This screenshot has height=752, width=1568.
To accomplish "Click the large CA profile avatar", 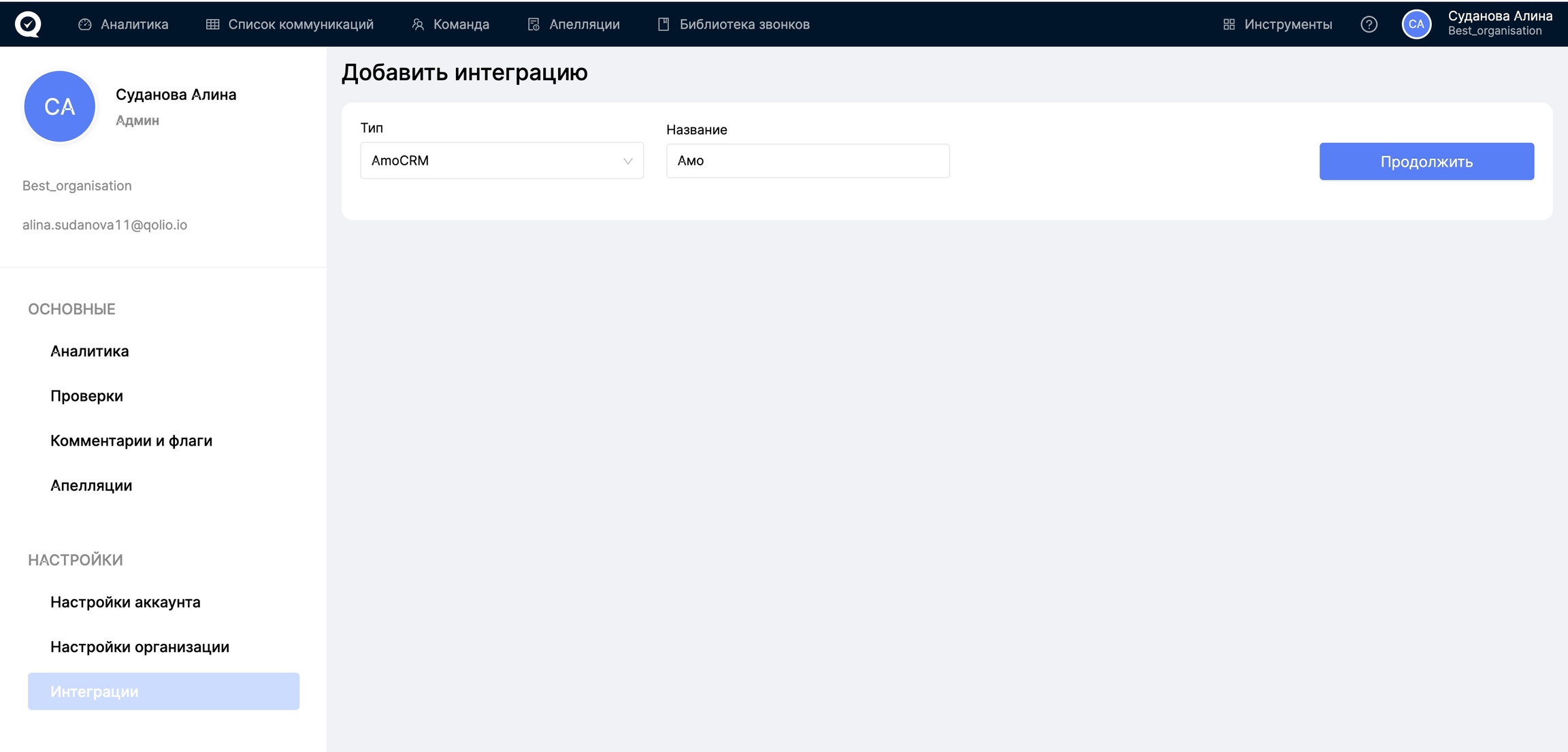I will (60, 107).
